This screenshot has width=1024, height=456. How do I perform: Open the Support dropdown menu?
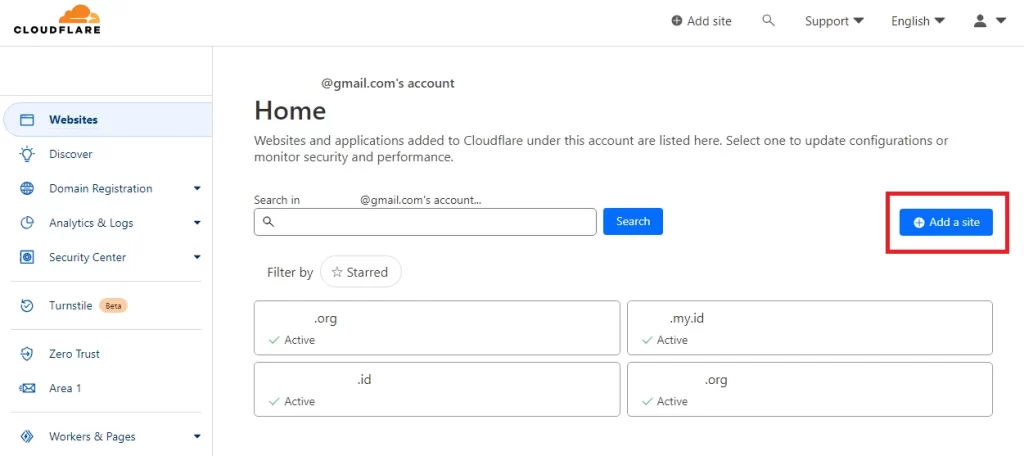click(834, 21)
